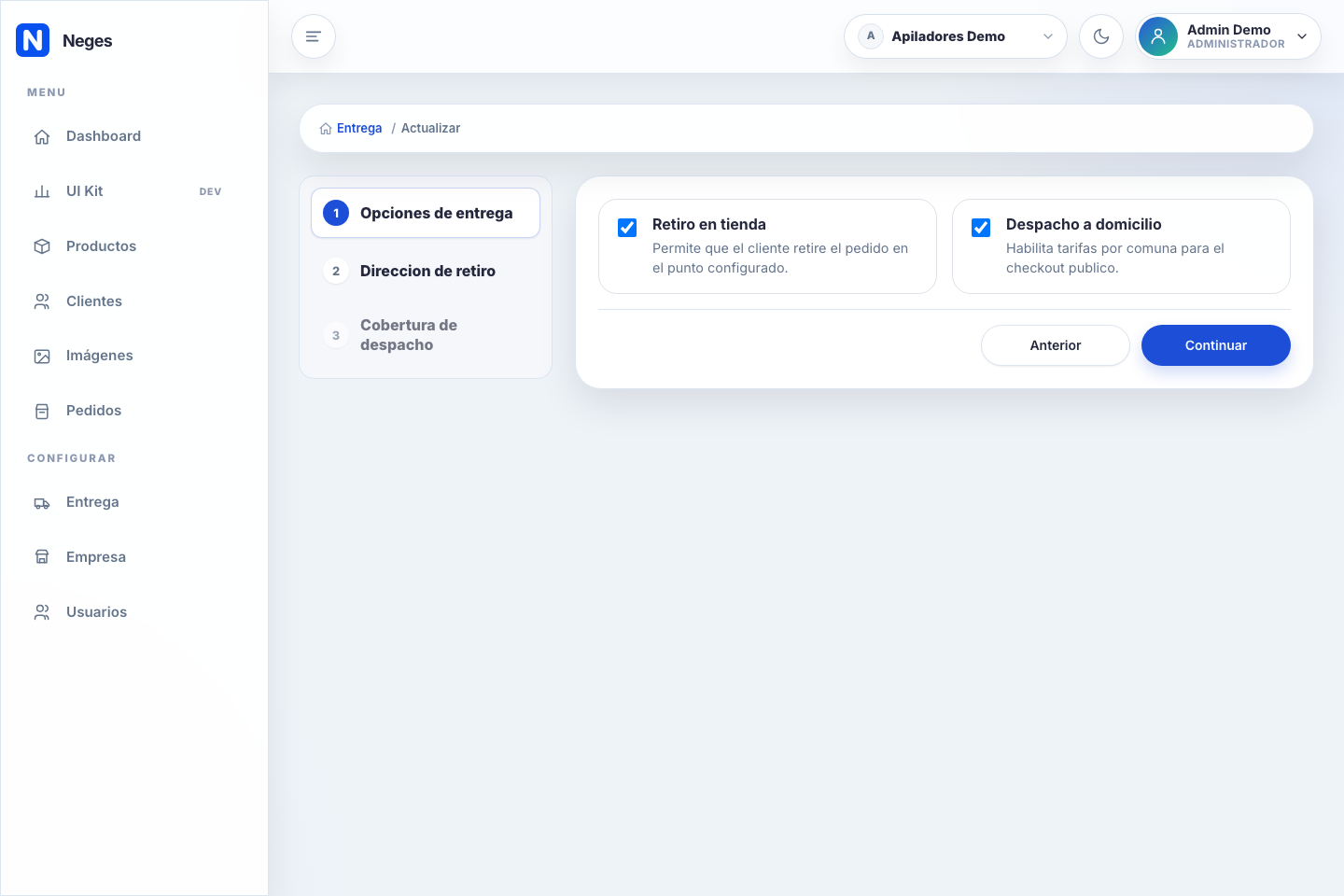This screenshot has width=1344, height=896.
Task: Open Entrega under Configurar
Action: 134,502
